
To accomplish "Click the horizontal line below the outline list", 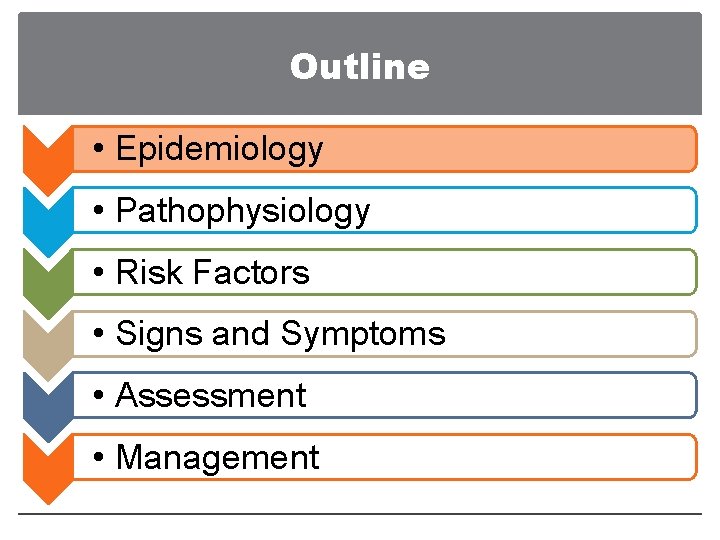I will coord(360,514).
